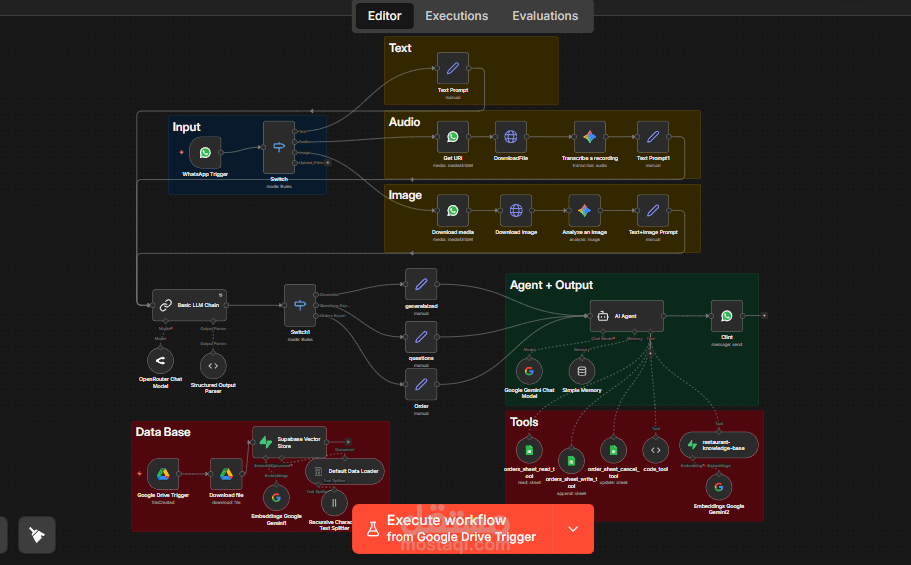
Task: Click the Input sticky note title
Action: [186, 127]
